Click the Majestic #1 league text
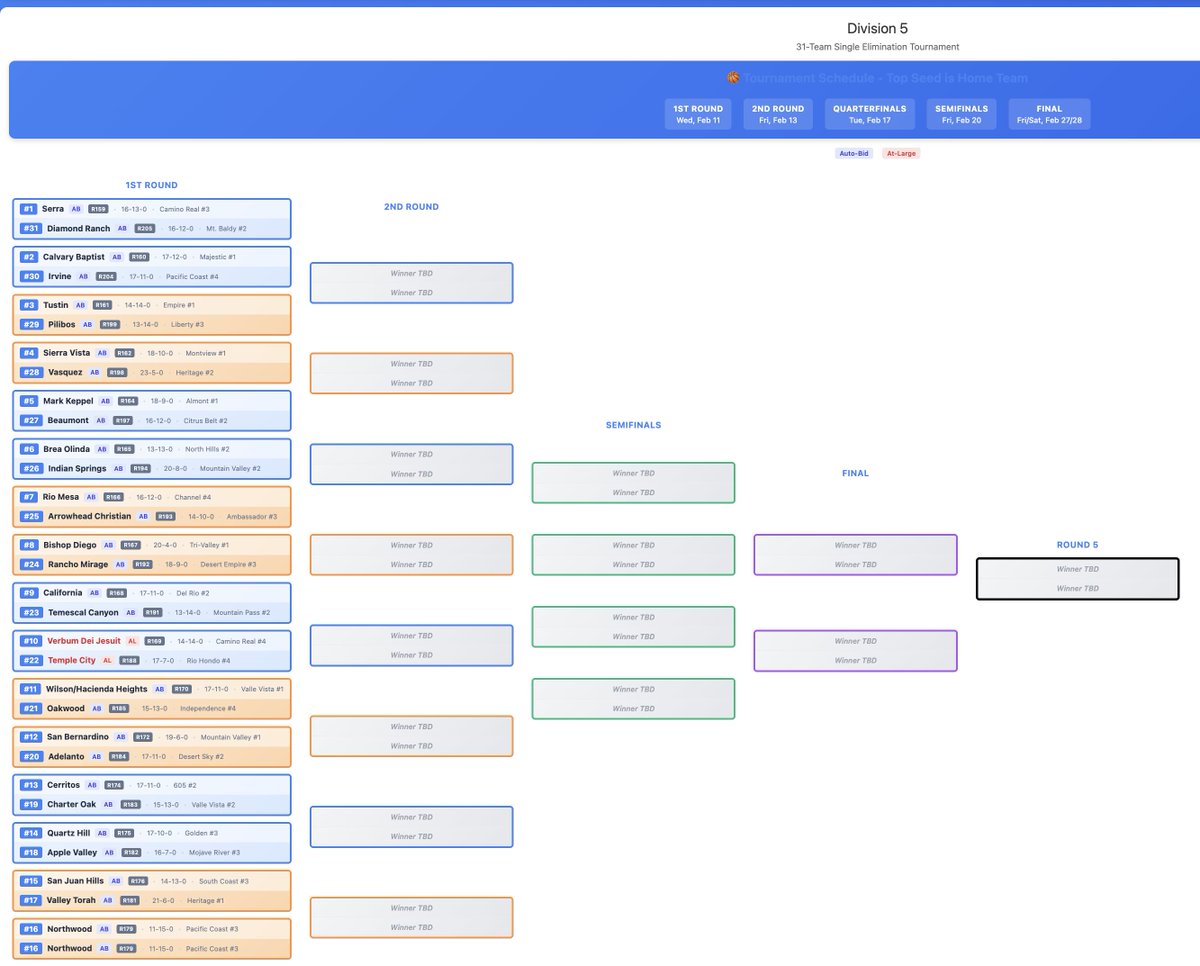This screenshot has width=1200, height=966. pyautogui.click(x=220, y=257)
